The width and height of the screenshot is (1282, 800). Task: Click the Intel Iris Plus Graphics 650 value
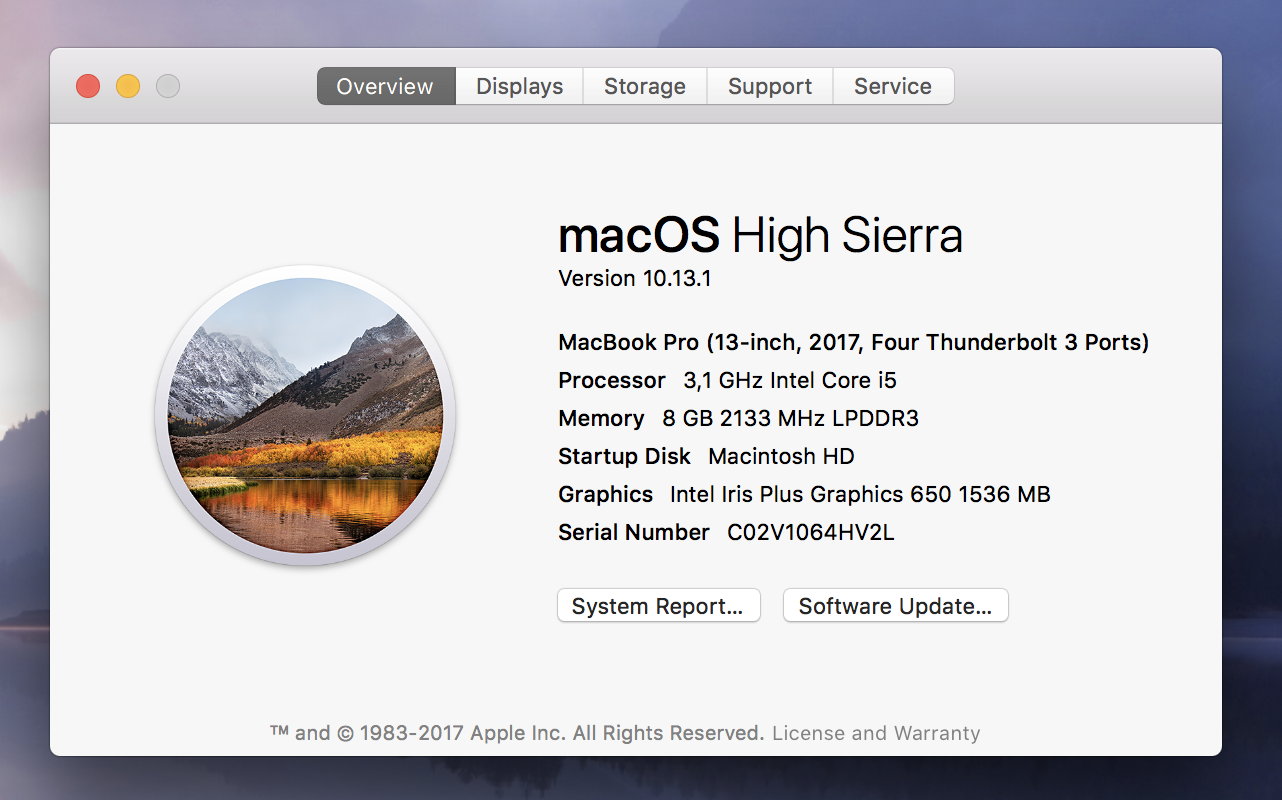click(860, 494)
